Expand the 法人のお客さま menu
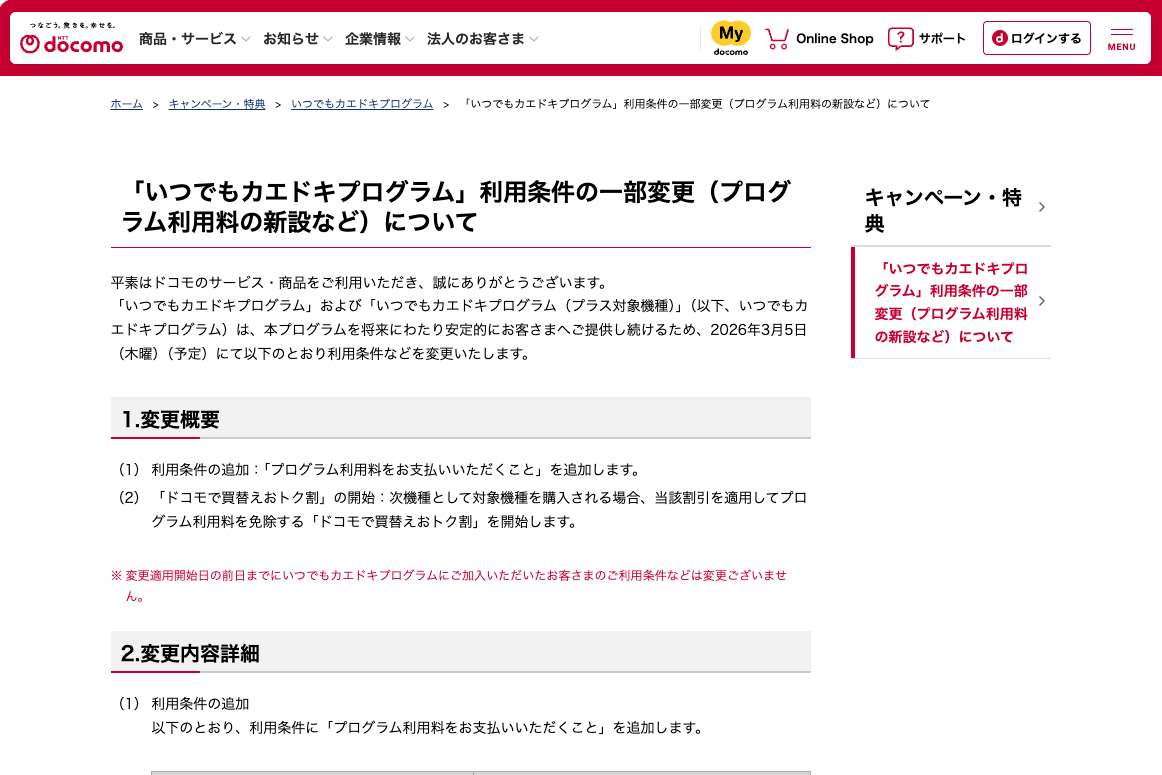This screenshot has width=1162, height=775. pos(534,38)
